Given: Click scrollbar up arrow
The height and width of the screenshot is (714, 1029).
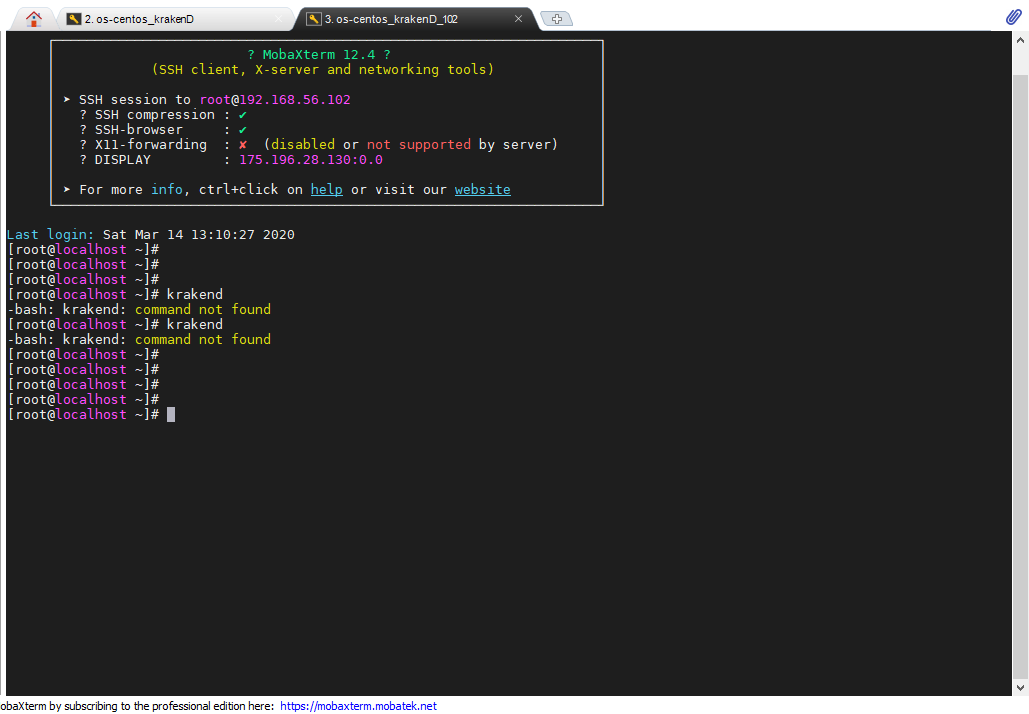Looking at the screenshot, I should click(x=1020, y=41).
